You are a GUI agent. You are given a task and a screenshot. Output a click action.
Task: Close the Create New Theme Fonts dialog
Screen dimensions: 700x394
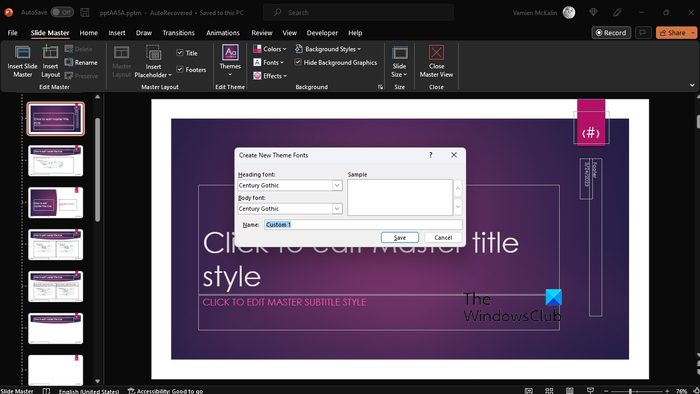[x=454, y=155]
